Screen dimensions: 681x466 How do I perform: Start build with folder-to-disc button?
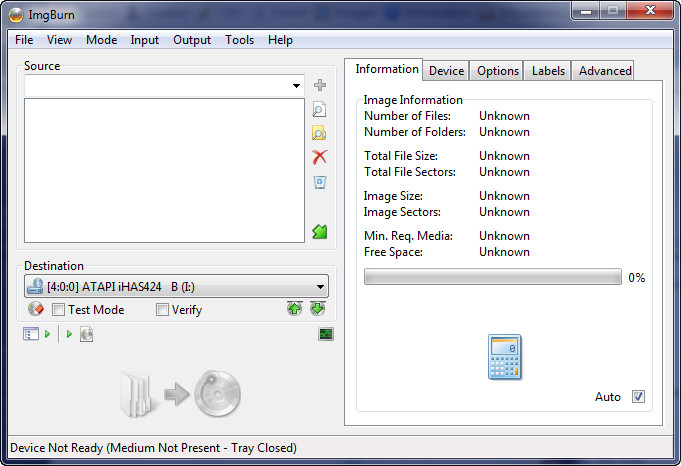pyautogui.click(x=180, y=394)
